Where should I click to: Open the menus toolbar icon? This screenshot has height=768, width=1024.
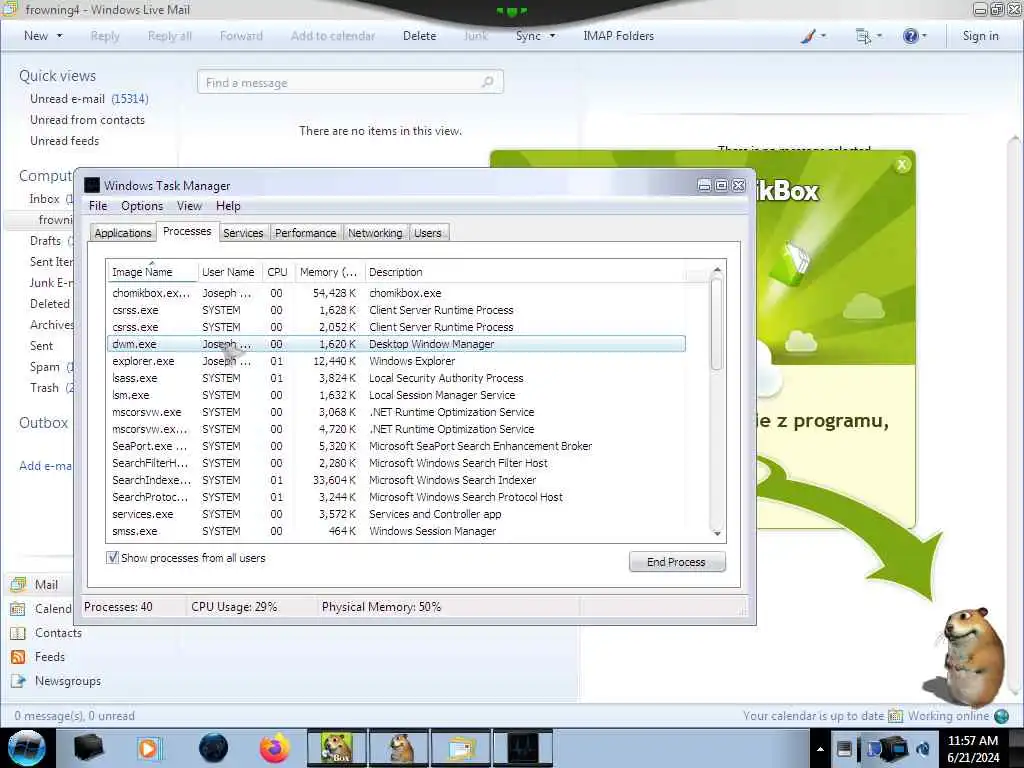click(869, 36)
